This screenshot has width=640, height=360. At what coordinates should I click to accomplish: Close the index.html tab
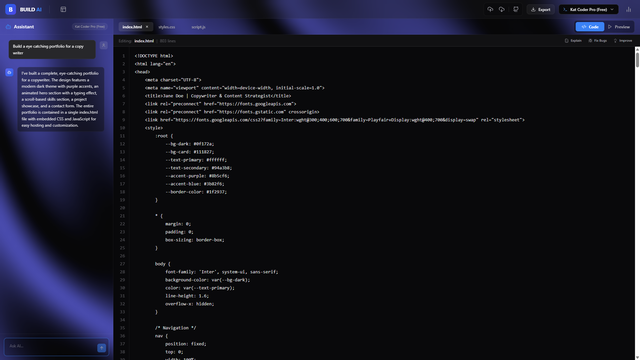tap(147, 27)
